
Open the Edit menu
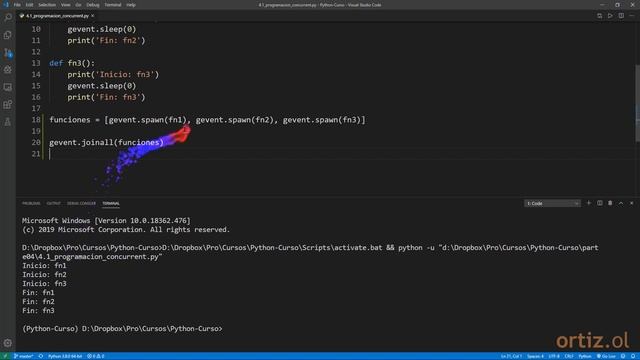pyautogui.click(x=29, y=5)
